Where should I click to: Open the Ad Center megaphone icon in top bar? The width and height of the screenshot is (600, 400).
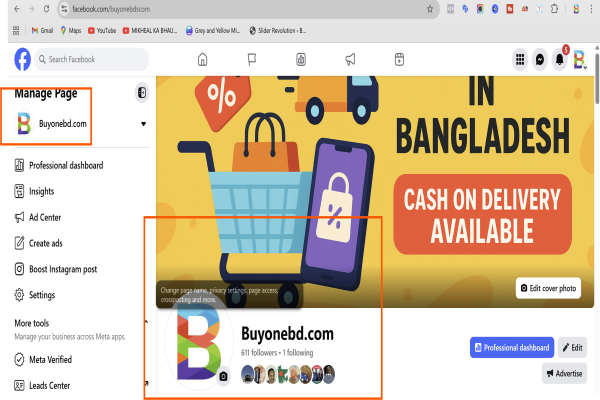[350, 59]
